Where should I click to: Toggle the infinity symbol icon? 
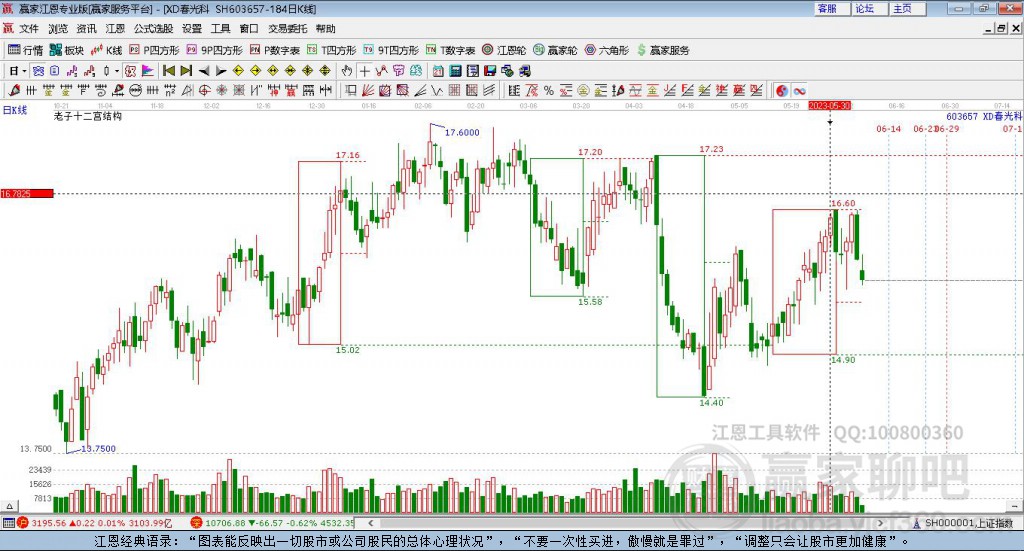(799, 91)
